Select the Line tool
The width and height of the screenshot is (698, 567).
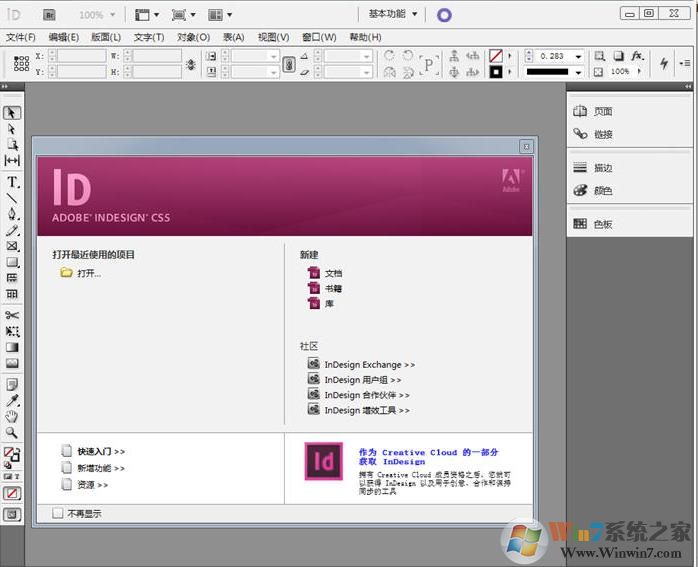tap(12, 198)
